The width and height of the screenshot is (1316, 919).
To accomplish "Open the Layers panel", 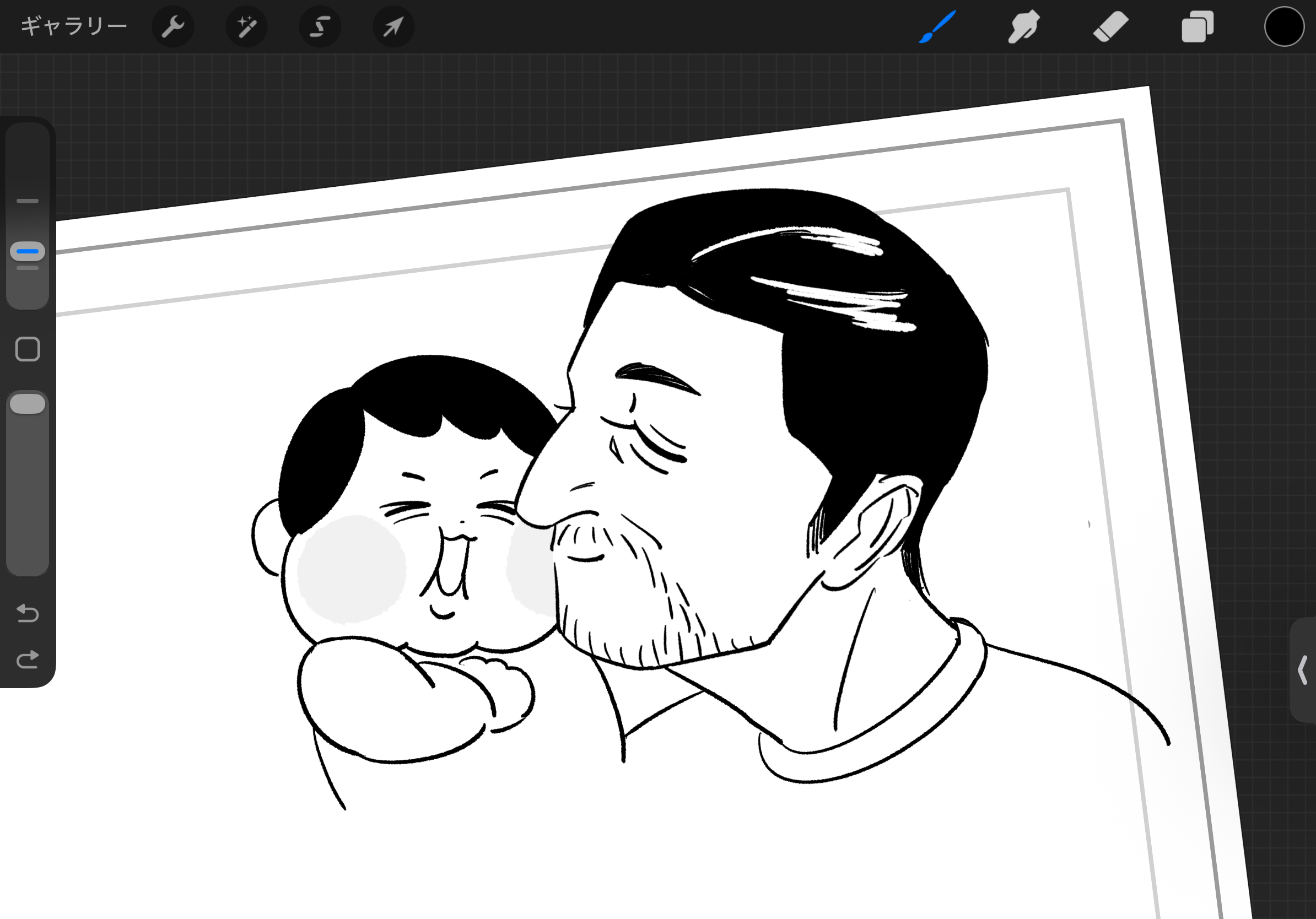I will point(1198,26).
